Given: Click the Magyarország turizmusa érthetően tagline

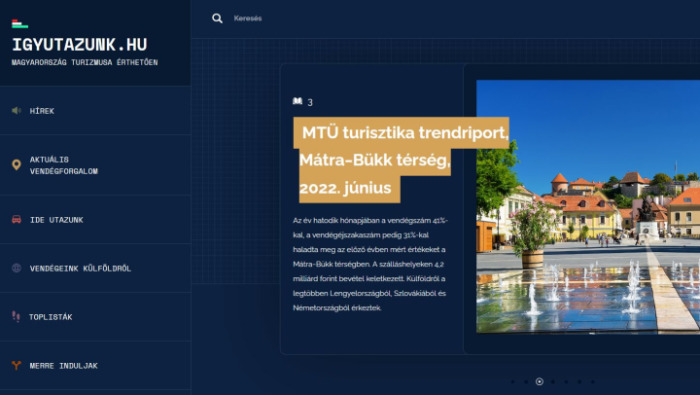Looking at the screenshot, I should [x=85, y=62].
